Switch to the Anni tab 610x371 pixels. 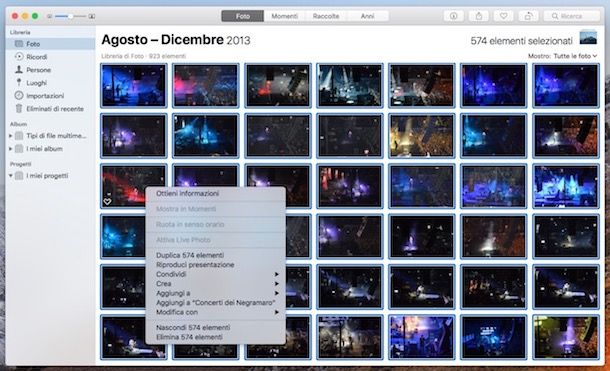click(367, 16)
